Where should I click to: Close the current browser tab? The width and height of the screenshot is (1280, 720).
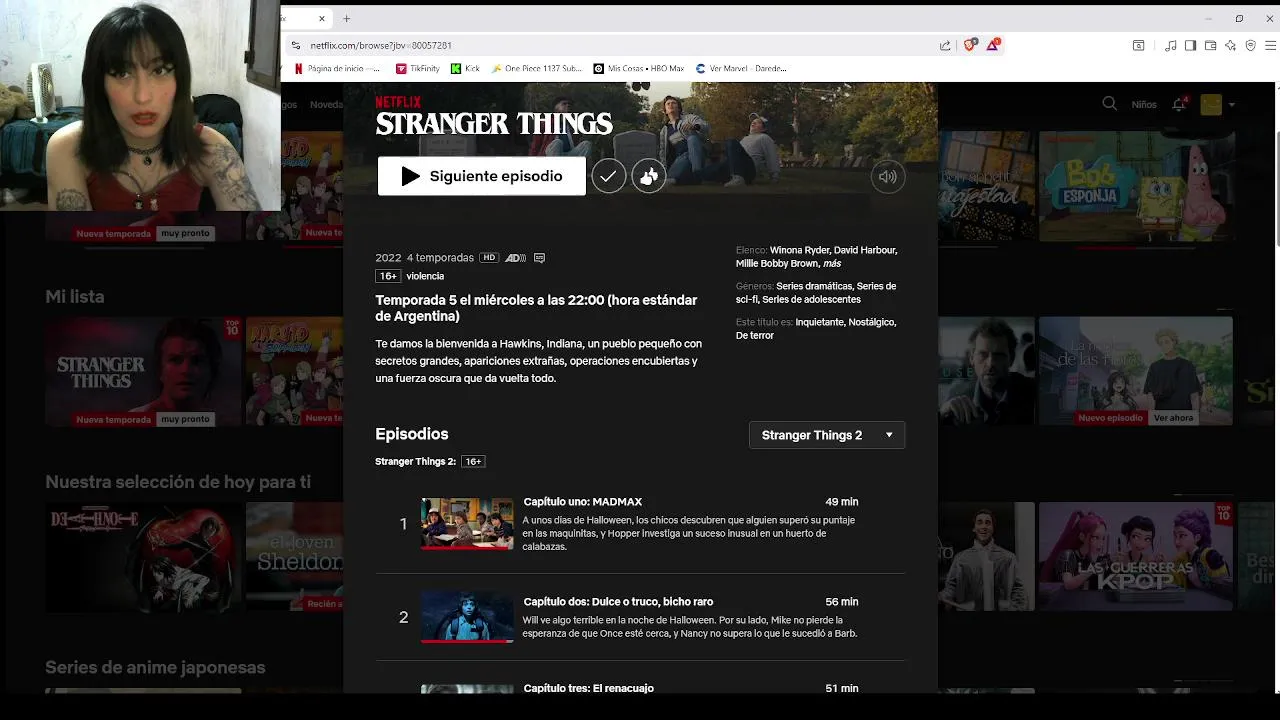pyautogui.click(x=322, y=18)
